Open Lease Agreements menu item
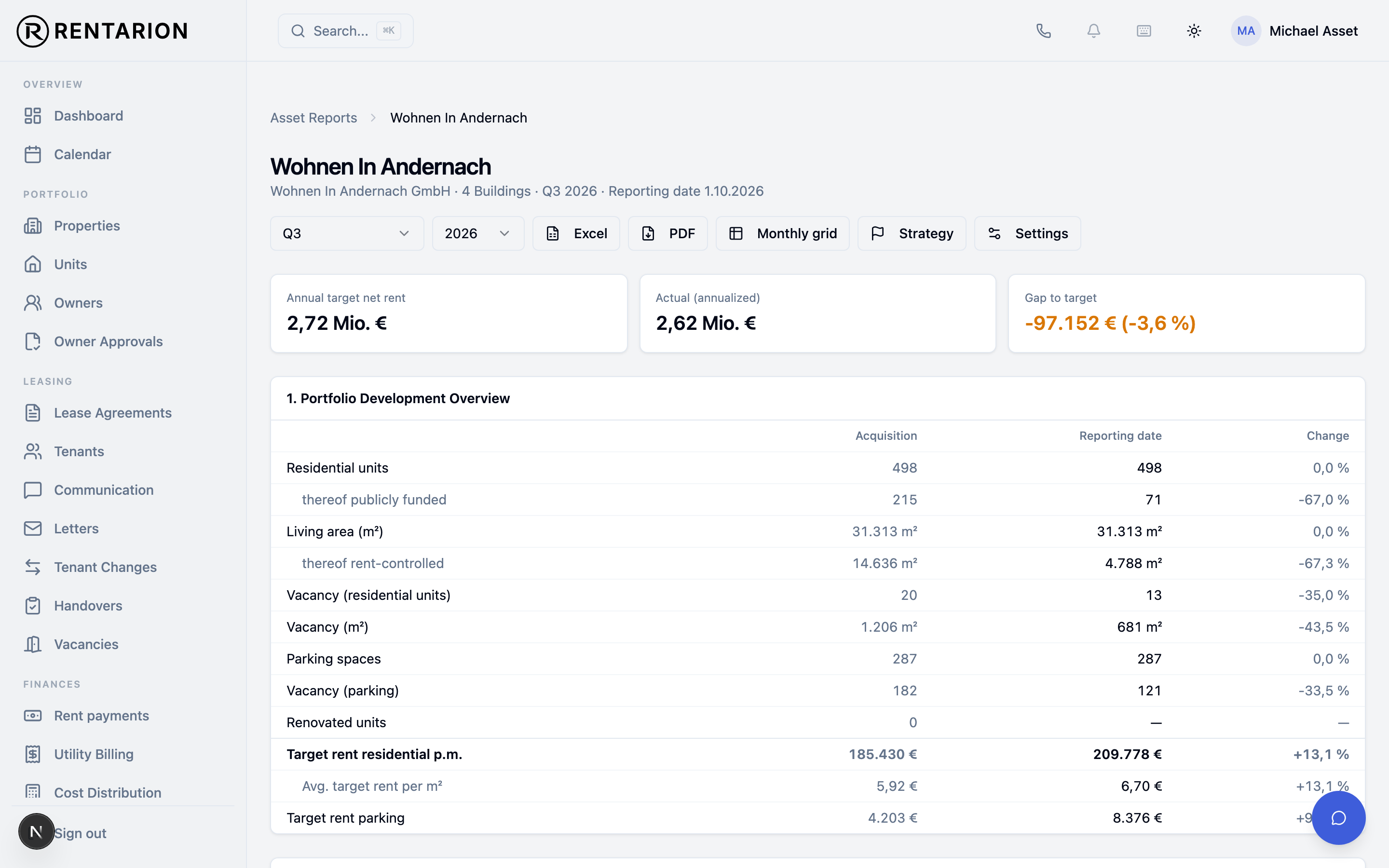Screen dimensions: 1389x868 pyautogui.click(x=112, y=413)
